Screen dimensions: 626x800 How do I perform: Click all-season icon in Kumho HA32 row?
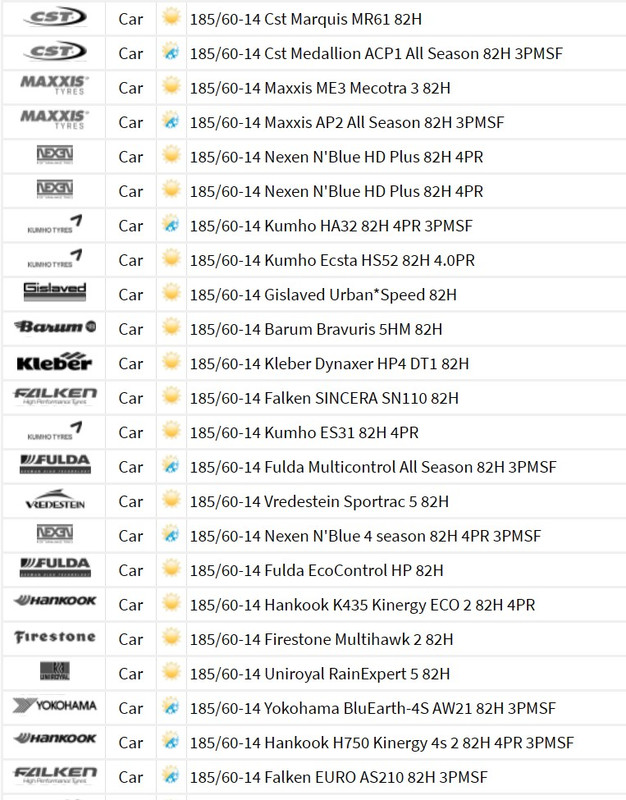click(x=171, y=224)
